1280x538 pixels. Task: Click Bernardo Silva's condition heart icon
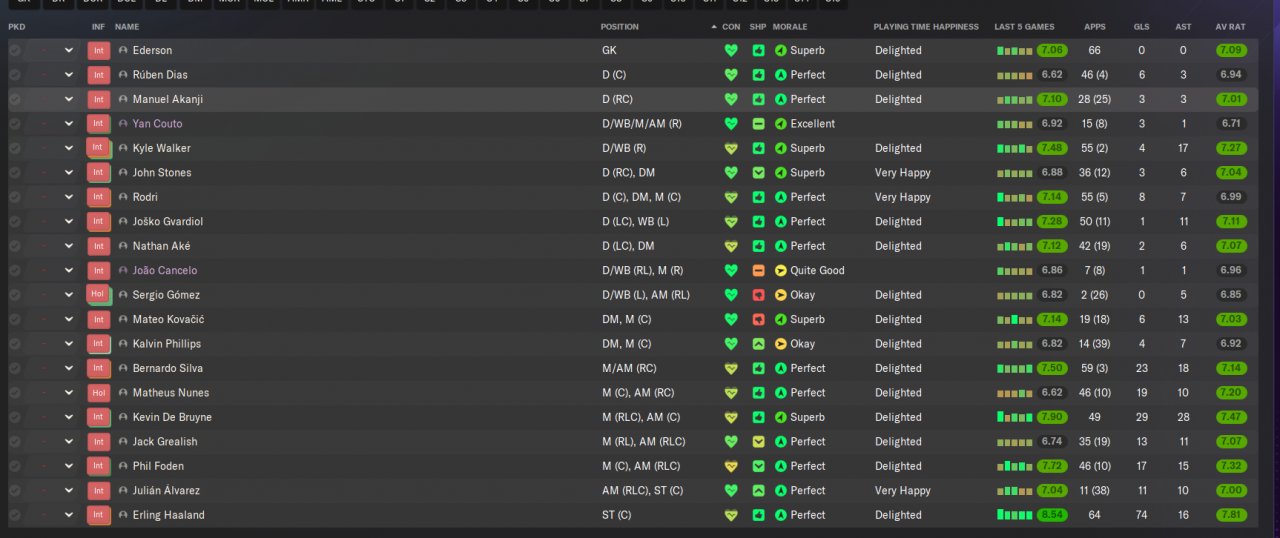click(731, 368)
